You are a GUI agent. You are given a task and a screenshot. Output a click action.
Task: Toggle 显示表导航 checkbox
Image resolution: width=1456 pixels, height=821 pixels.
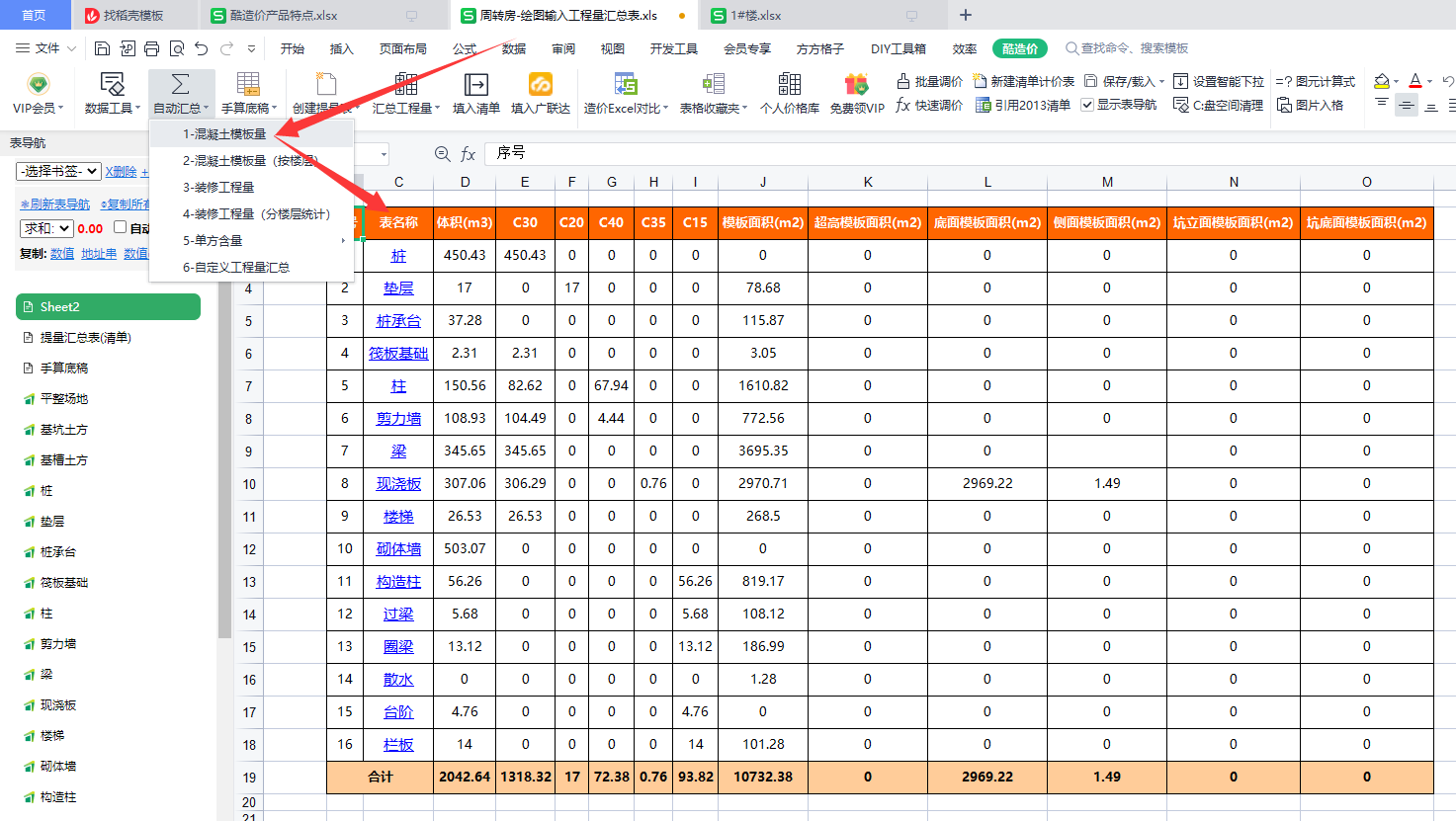point(1087,105)
